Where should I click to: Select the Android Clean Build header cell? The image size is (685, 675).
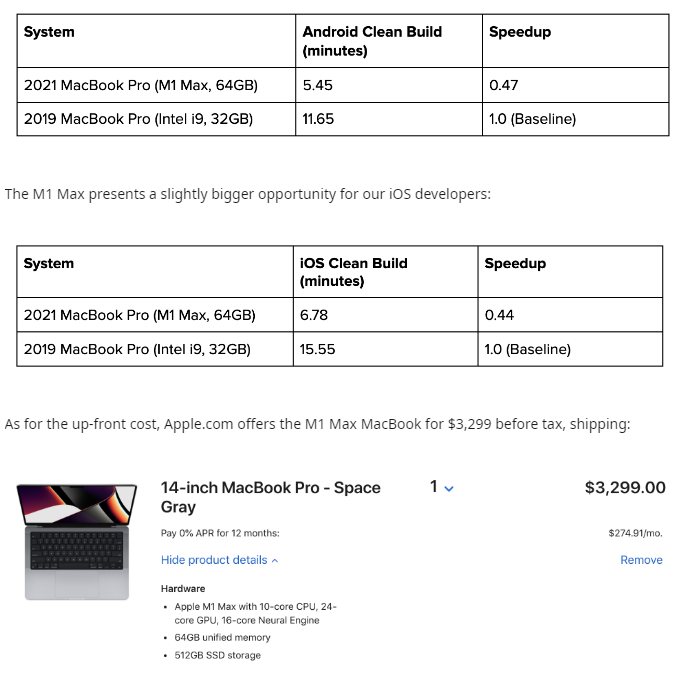pyautogui.click(x=389, y=41)
